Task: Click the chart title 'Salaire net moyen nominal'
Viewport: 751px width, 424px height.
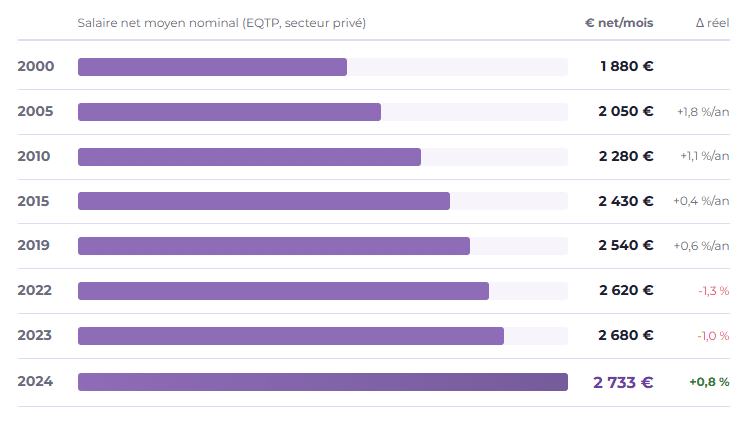Action: coord(158,23)
